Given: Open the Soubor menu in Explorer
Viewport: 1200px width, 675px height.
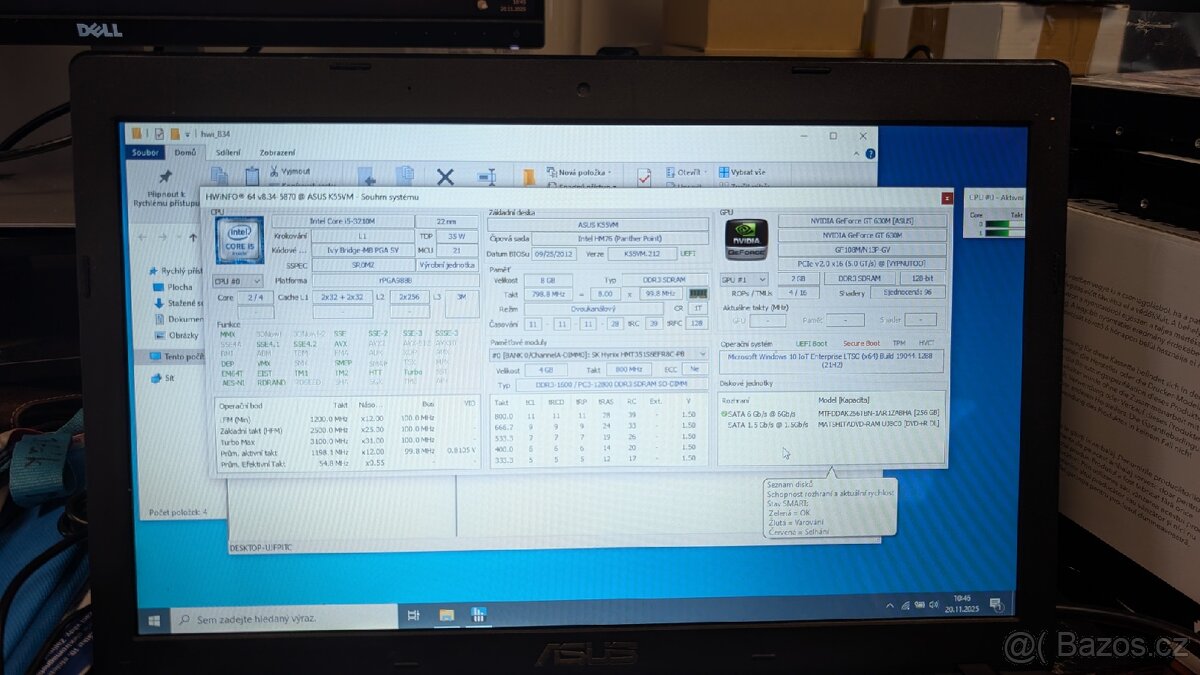Looking at the screenshot, I should 144,153.
